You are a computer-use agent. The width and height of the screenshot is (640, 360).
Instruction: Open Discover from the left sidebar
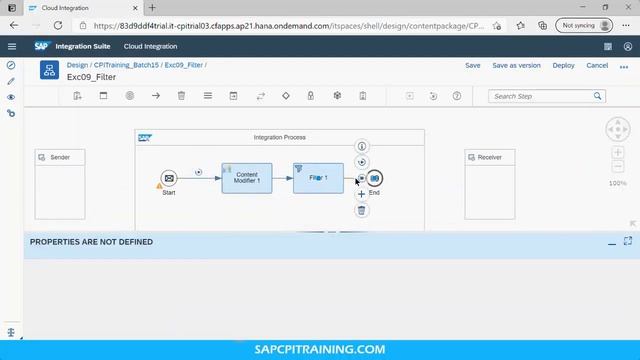(x=11, y=65)
